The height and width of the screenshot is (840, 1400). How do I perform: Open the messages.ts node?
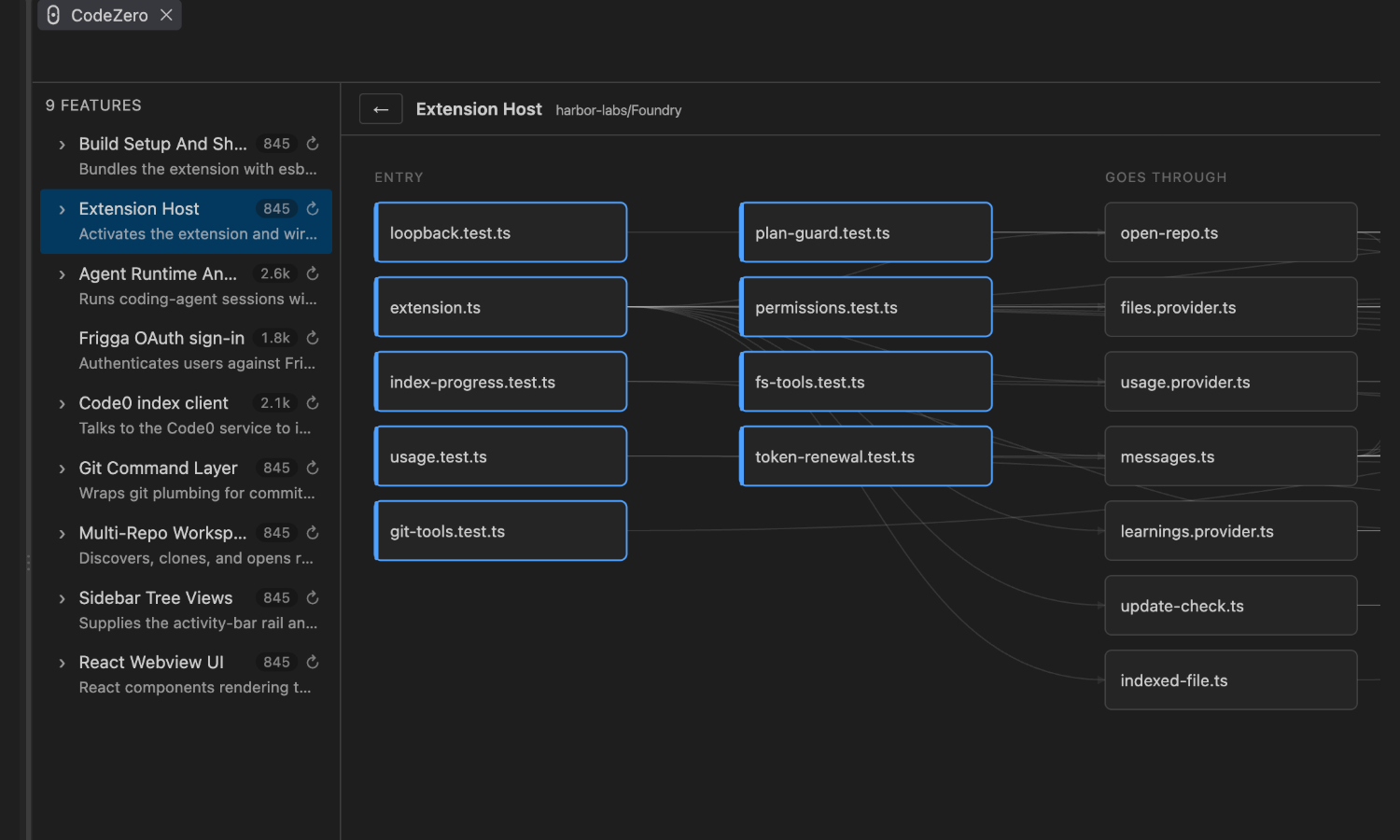1231,456
